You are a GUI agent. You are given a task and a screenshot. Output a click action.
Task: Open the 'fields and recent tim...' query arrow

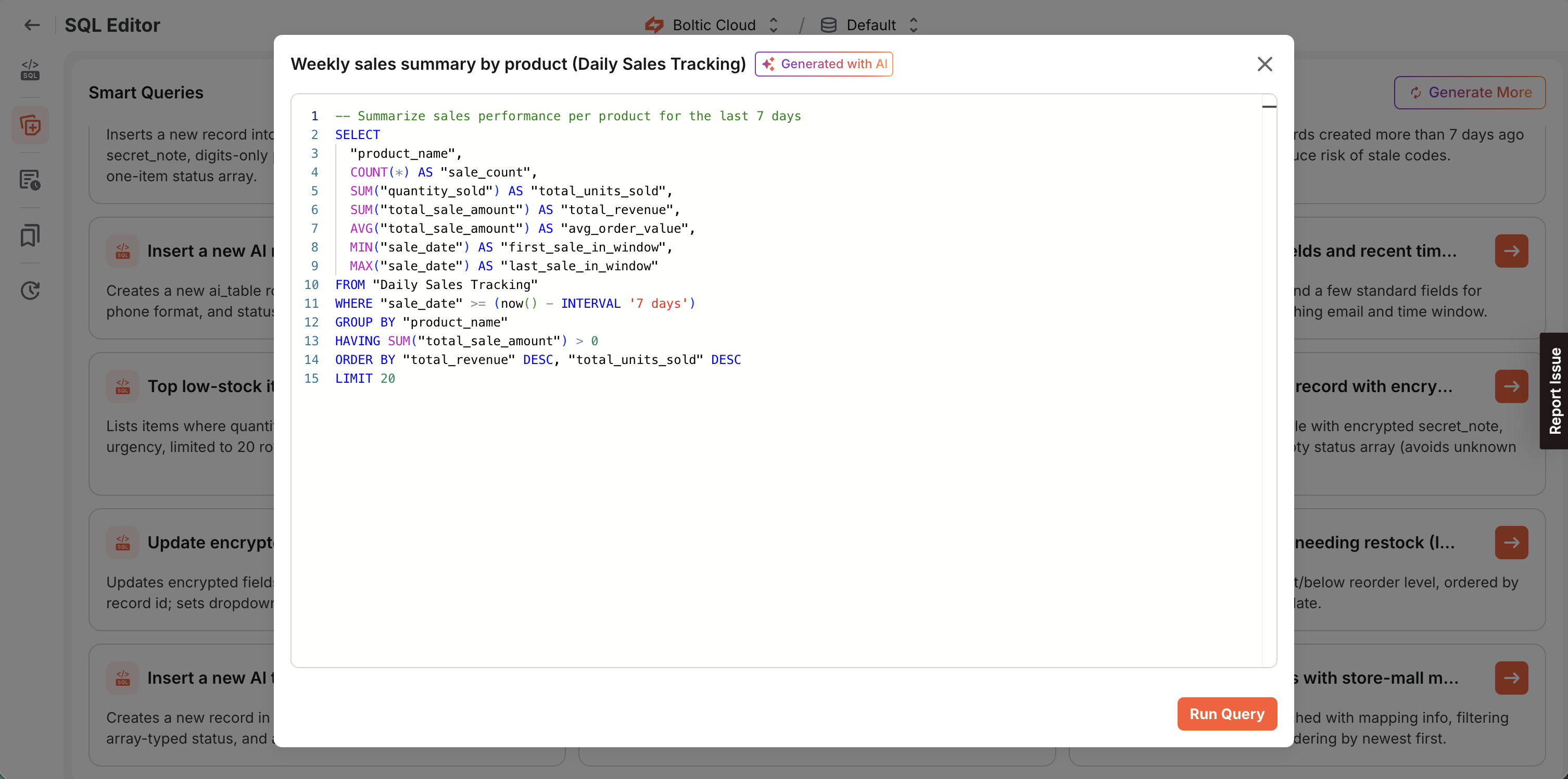1511,251
